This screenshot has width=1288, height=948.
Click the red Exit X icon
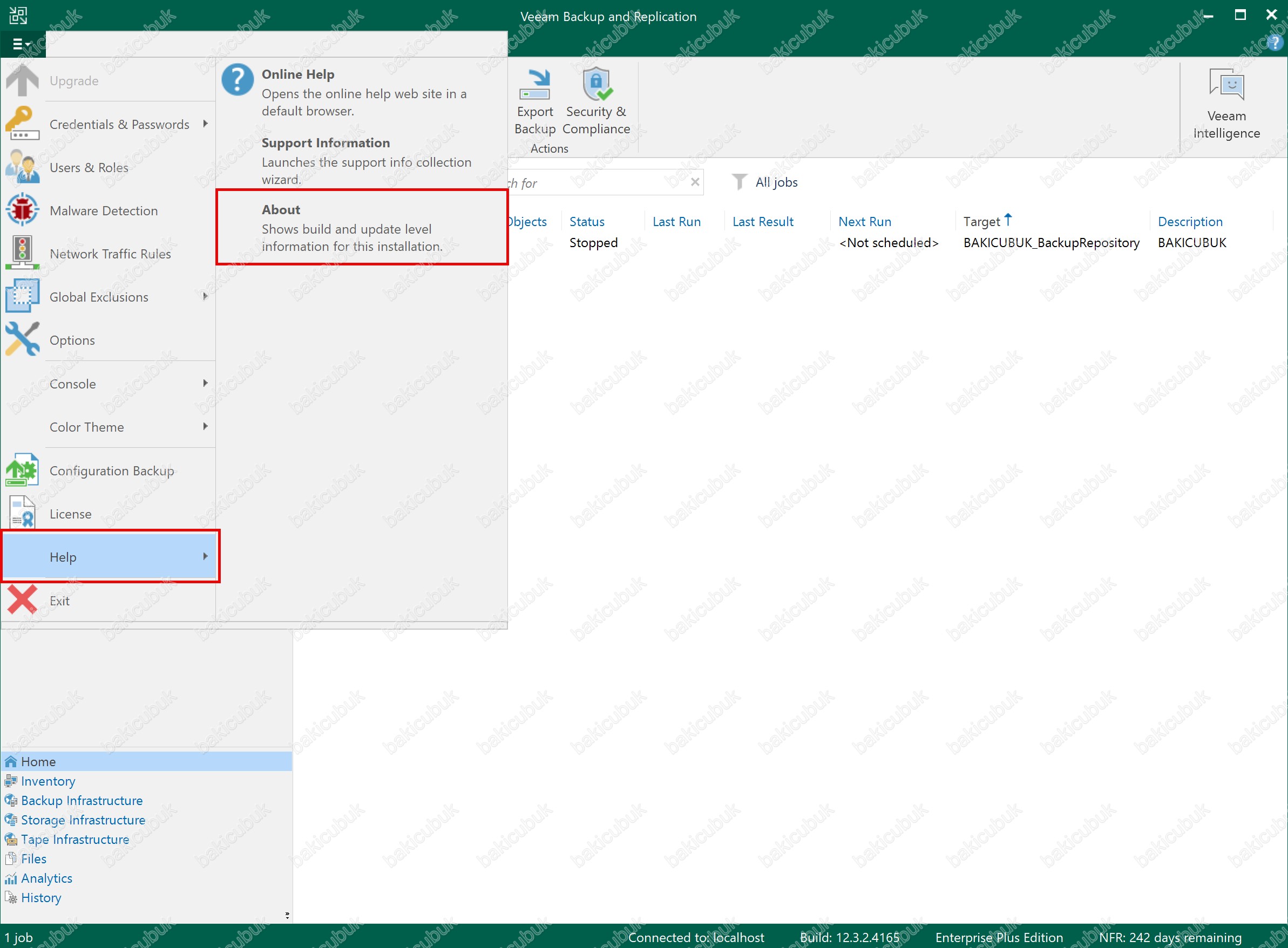22,600
